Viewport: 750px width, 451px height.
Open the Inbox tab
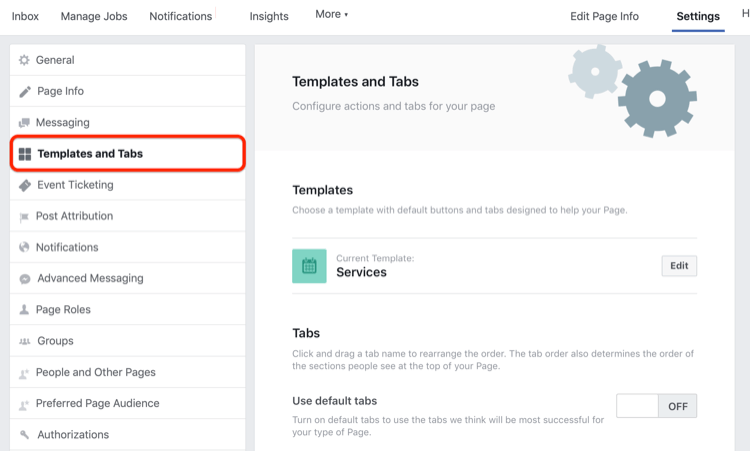tap(25, 16)
